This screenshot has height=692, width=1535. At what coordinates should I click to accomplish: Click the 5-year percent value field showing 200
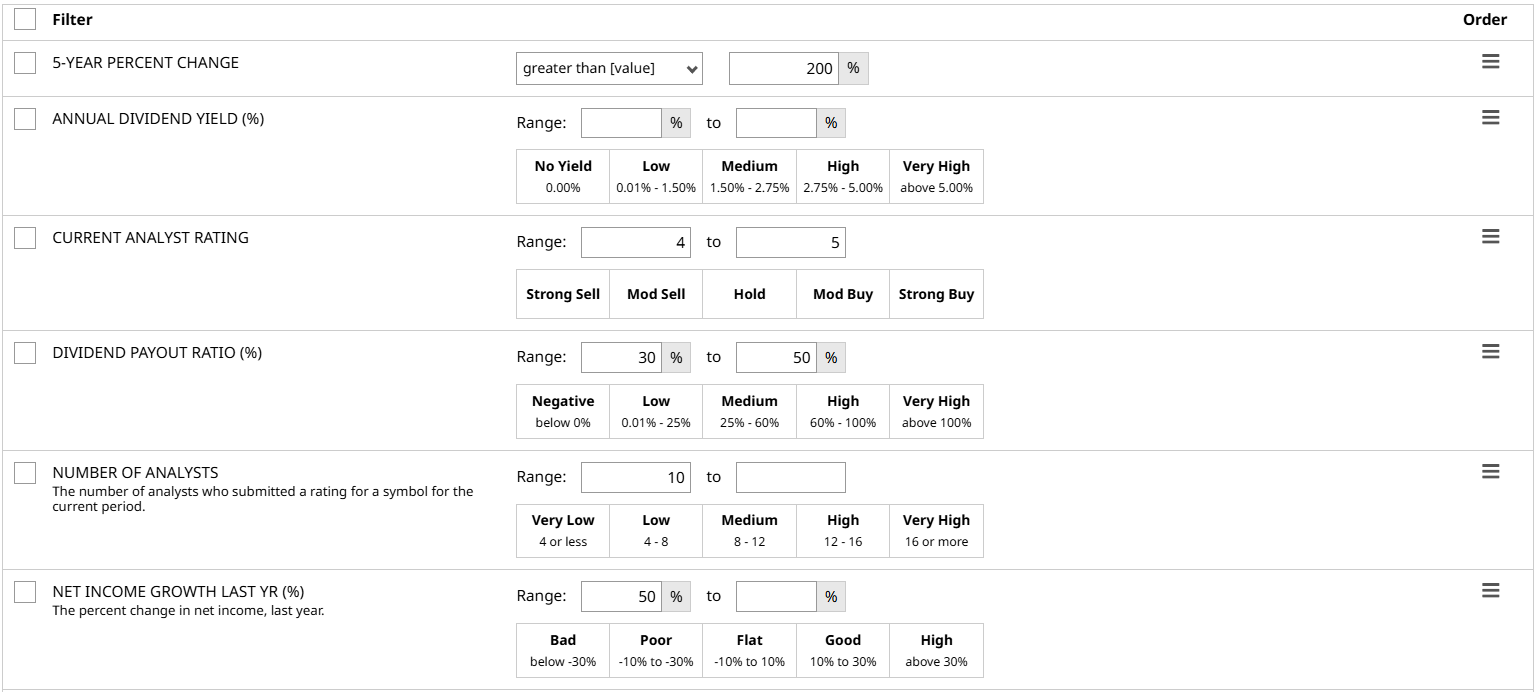(x=783, y=68)
